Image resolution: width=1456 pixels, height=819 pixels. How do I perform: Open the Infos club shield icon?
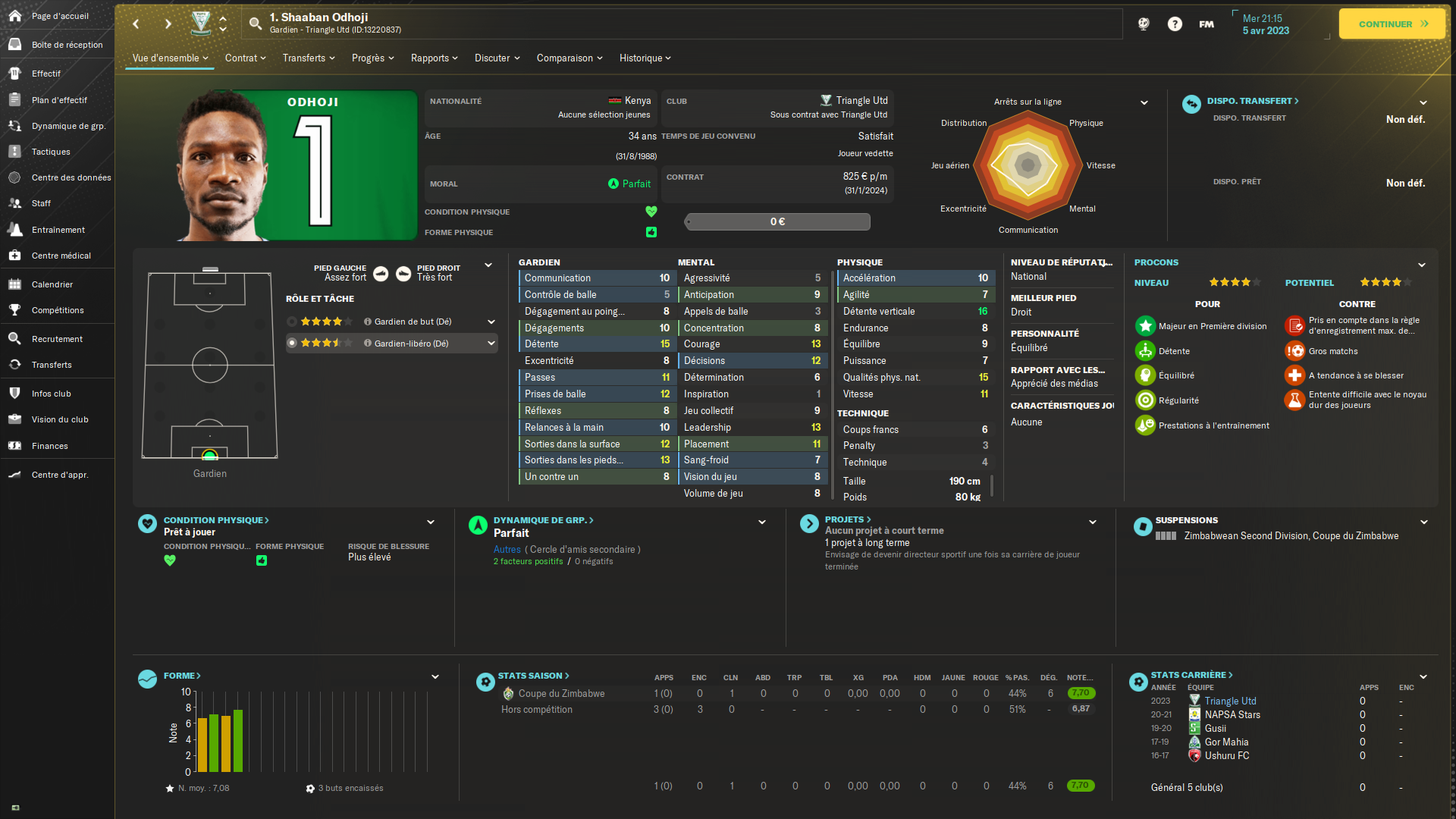pos(15,394)
